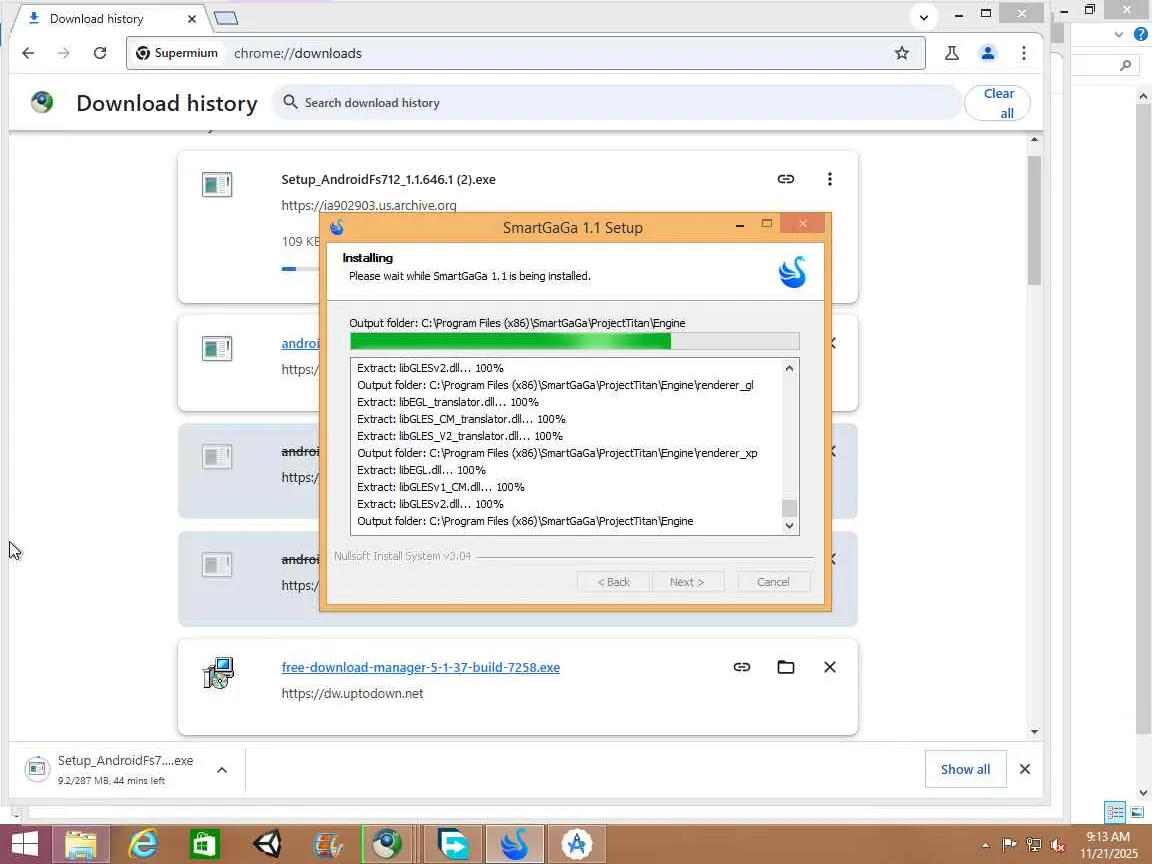Click the installation progress bar in SmartGaGa Setup
Image resolution: width=1152 pixels, height=864 pixels.
pyautogui.click(x=575, y=341)
